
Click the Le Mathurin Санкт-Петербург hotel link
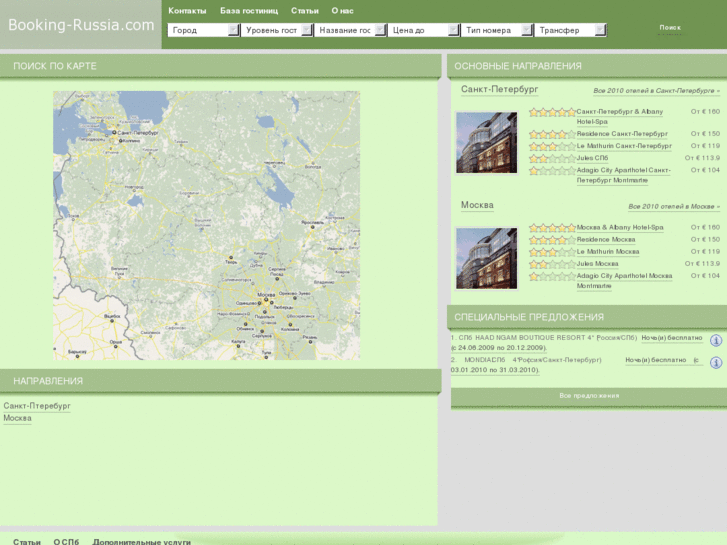coord(621,146)
